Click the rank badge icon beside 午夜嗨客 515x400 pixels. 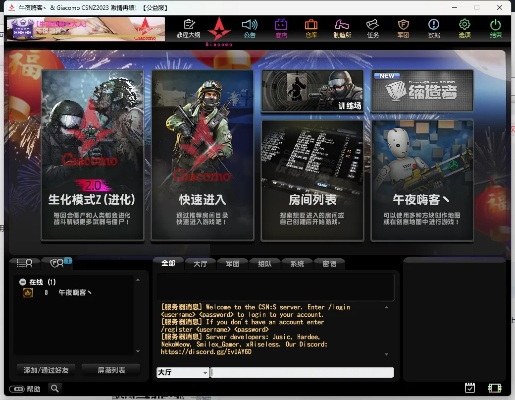pyautogui.click(x=28, y=293)
